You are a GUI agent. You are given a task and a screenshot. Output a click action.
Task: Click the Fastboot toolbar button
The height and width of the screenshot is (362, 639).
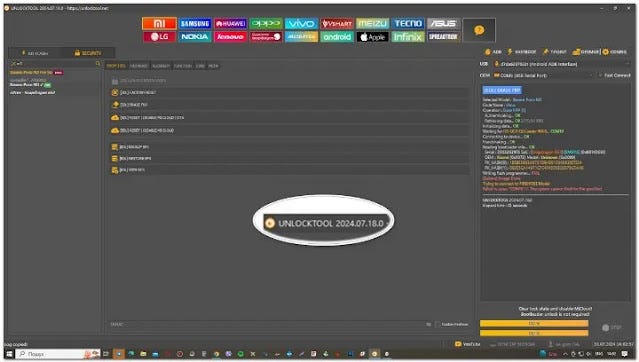click(522, 52)
